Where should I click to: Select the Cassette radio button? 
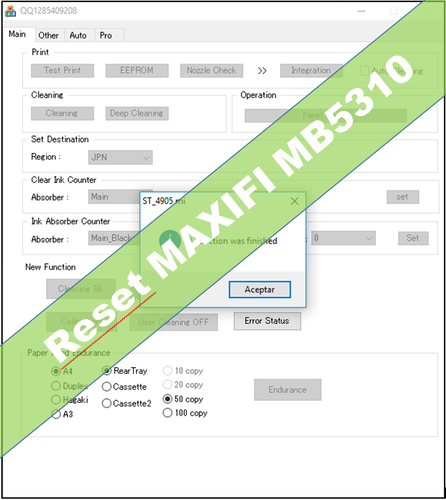[x=107, y=387]
